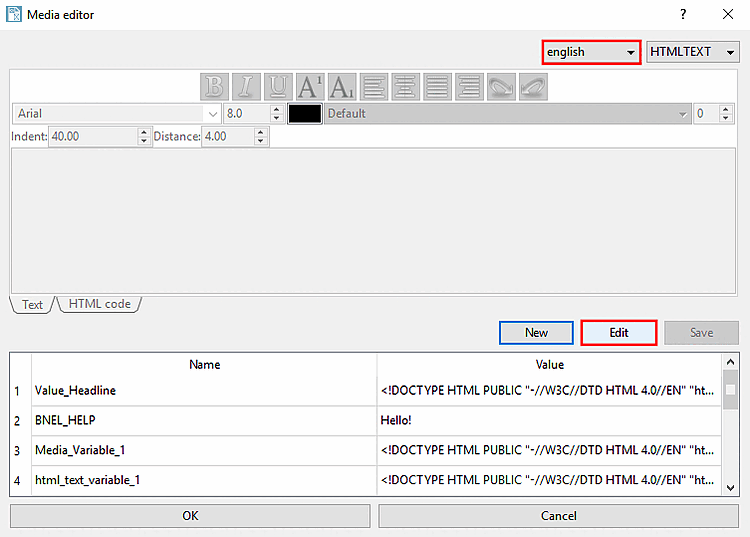This screenshot has width=750, height=537.
Task: Click the Cancel button
Action: [559, 515]
